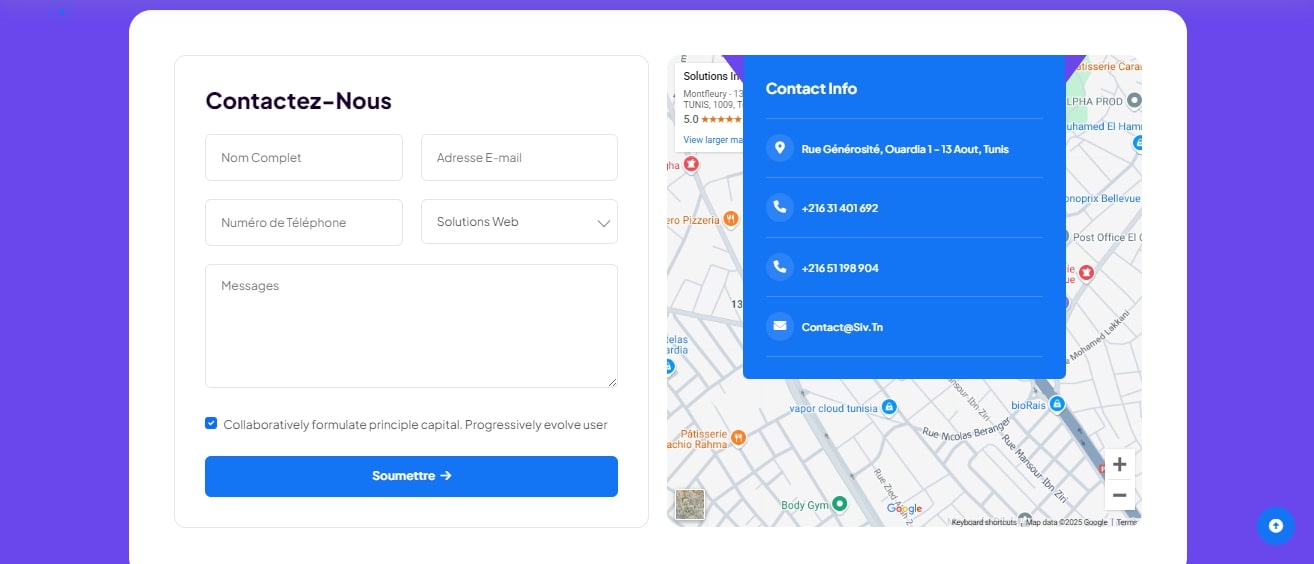The height and width of the screenshot is (564, 1314).
Task: Click the bioRais map marker
Action: tap(1056, 404)
